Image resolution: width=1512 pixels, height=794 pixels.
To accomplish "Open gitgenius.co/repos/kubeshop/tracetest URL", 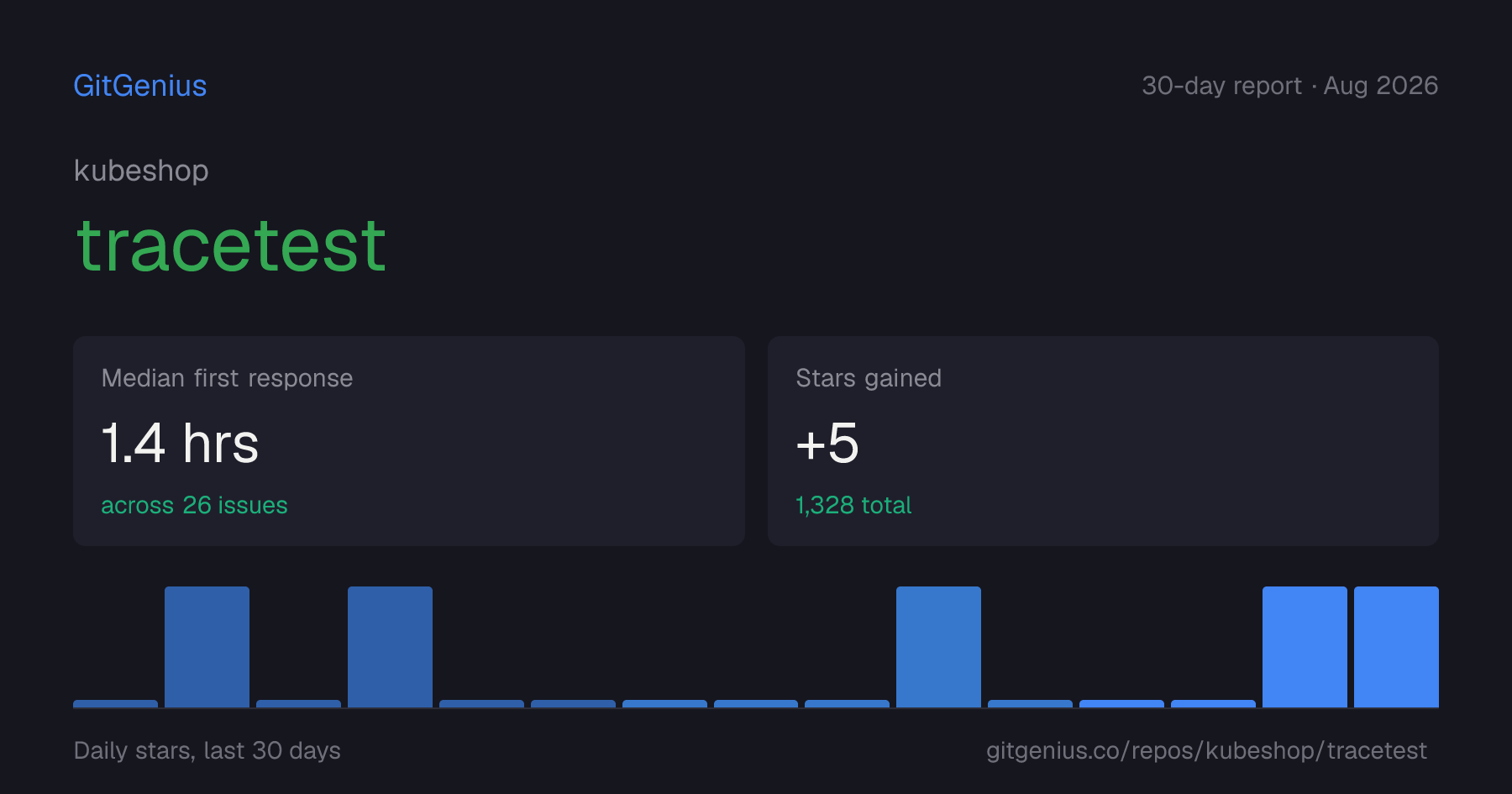I will [1206, 750].
